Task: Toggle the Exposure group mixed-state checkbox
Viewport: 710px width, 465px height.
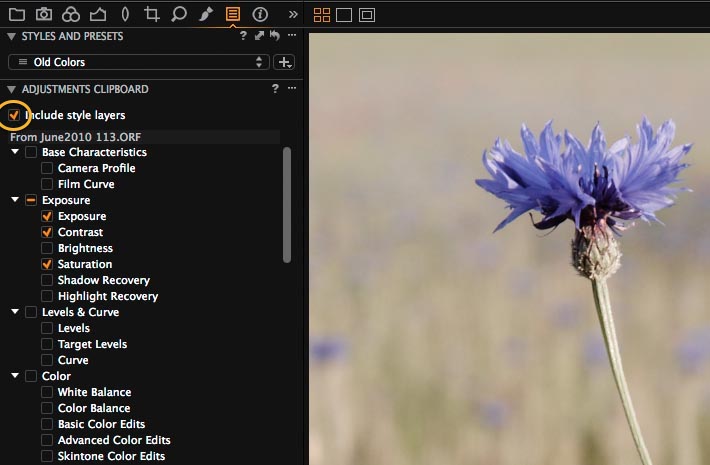Action: [31, 200]
